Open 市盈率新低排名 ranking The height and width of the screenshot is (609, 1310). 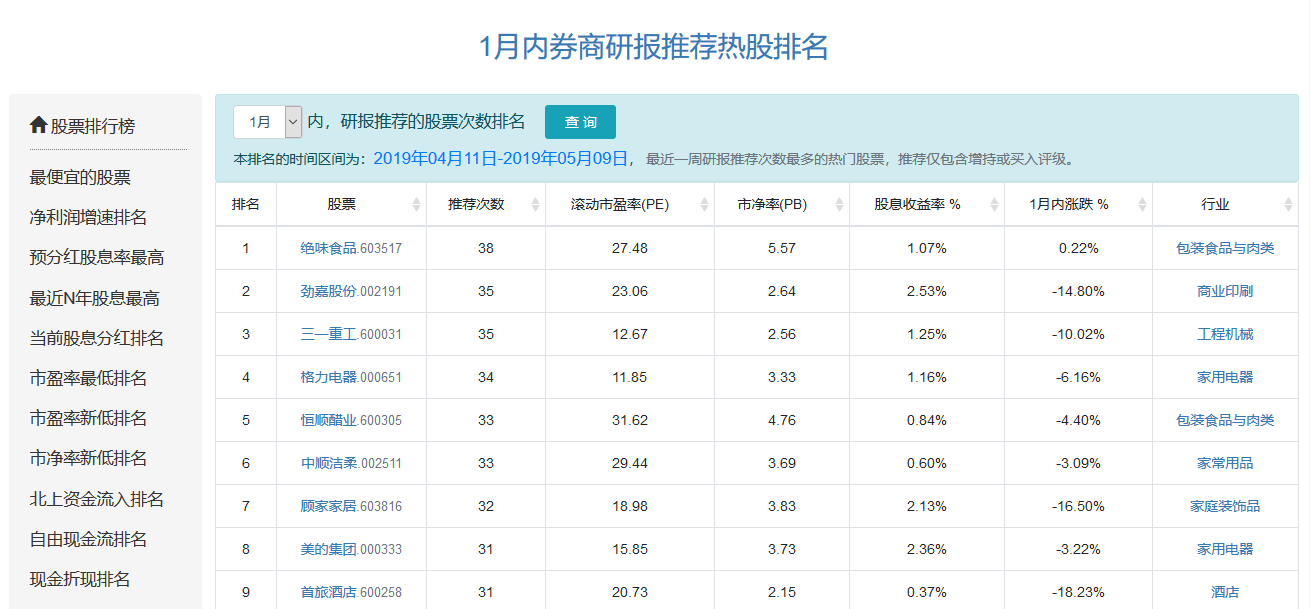pyautogui.click(x=88, y=418)
